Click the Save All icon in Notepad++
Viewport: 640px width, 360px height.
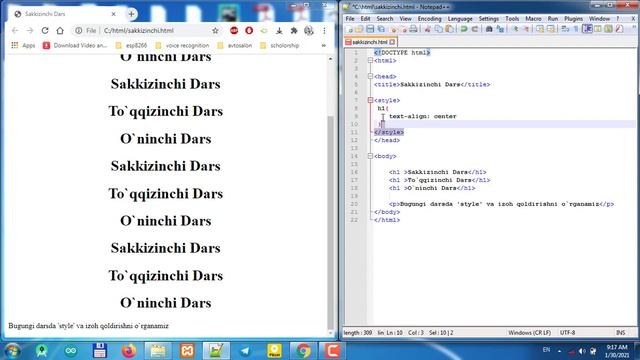click(x=381, y=29)
